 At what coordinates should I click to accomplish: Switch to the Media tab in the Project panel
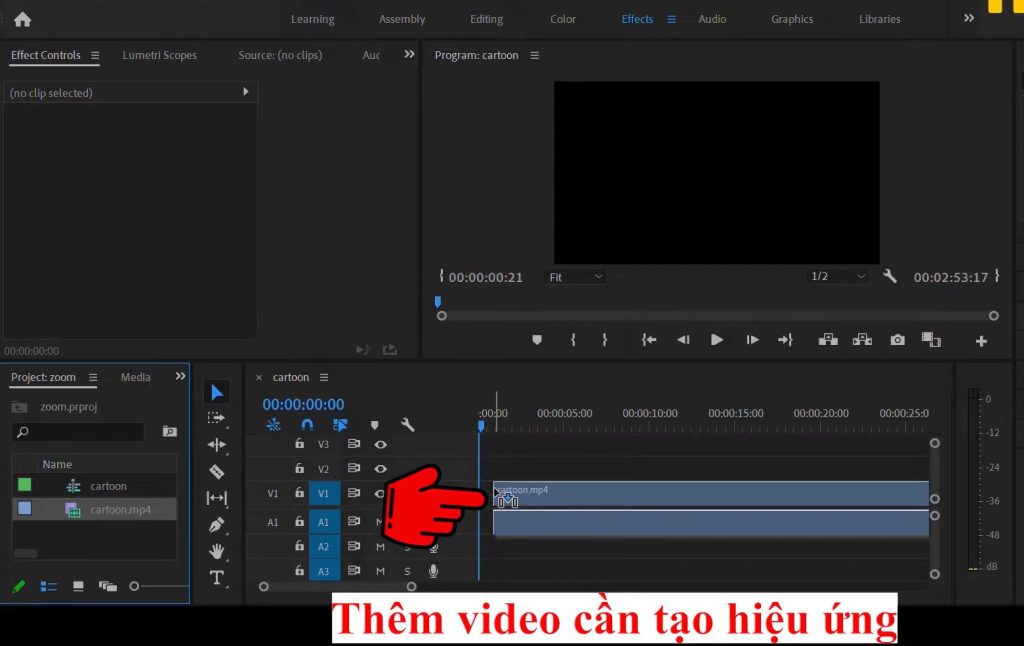[135, 377]
